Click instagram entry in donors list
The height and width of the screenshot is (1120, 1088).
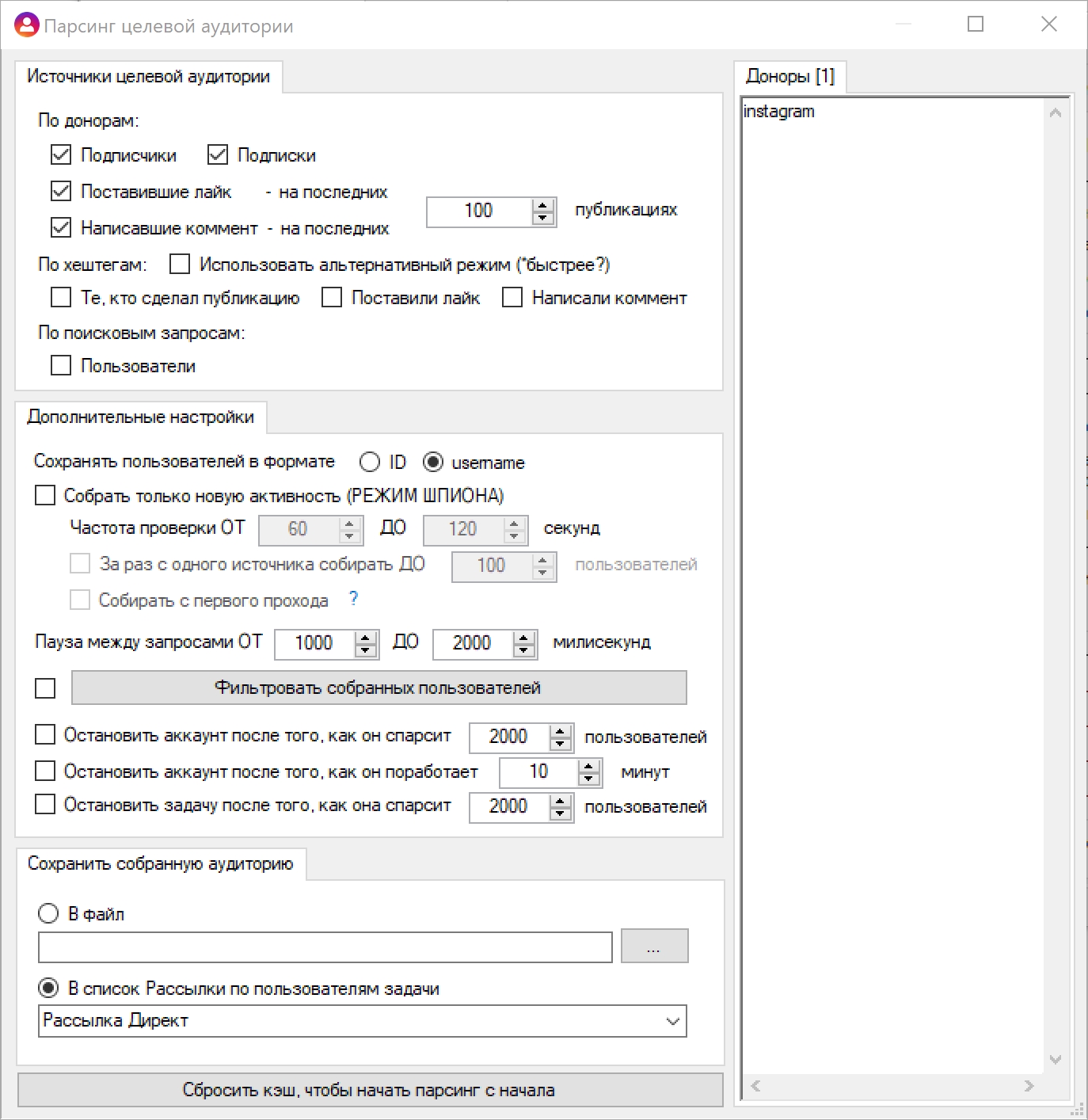coord(779,111)
